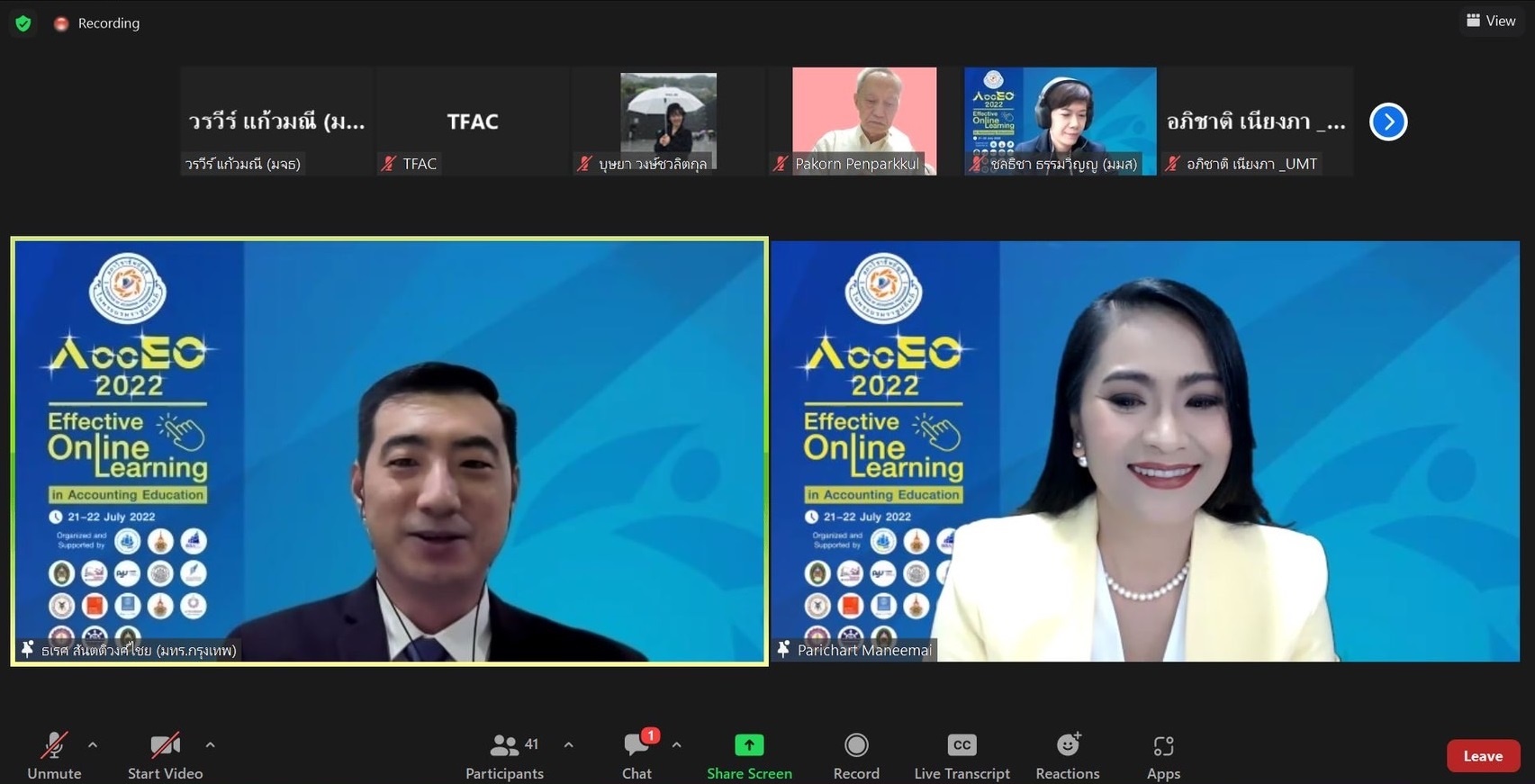Open the Participants panel

coord(504,756)
